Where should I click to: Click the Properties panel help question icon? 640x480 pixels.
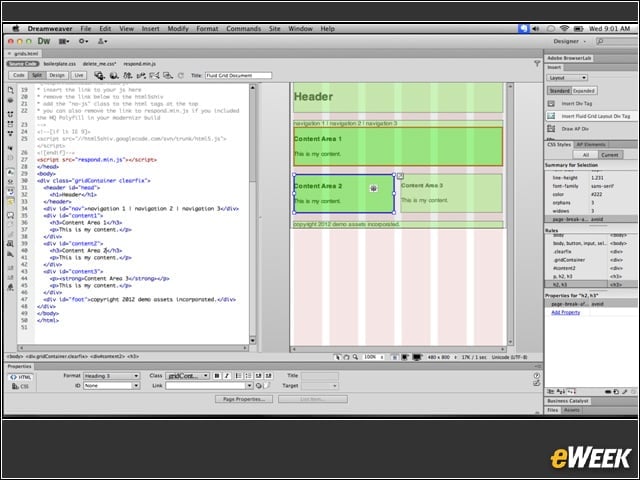click(x=537, y=376)
